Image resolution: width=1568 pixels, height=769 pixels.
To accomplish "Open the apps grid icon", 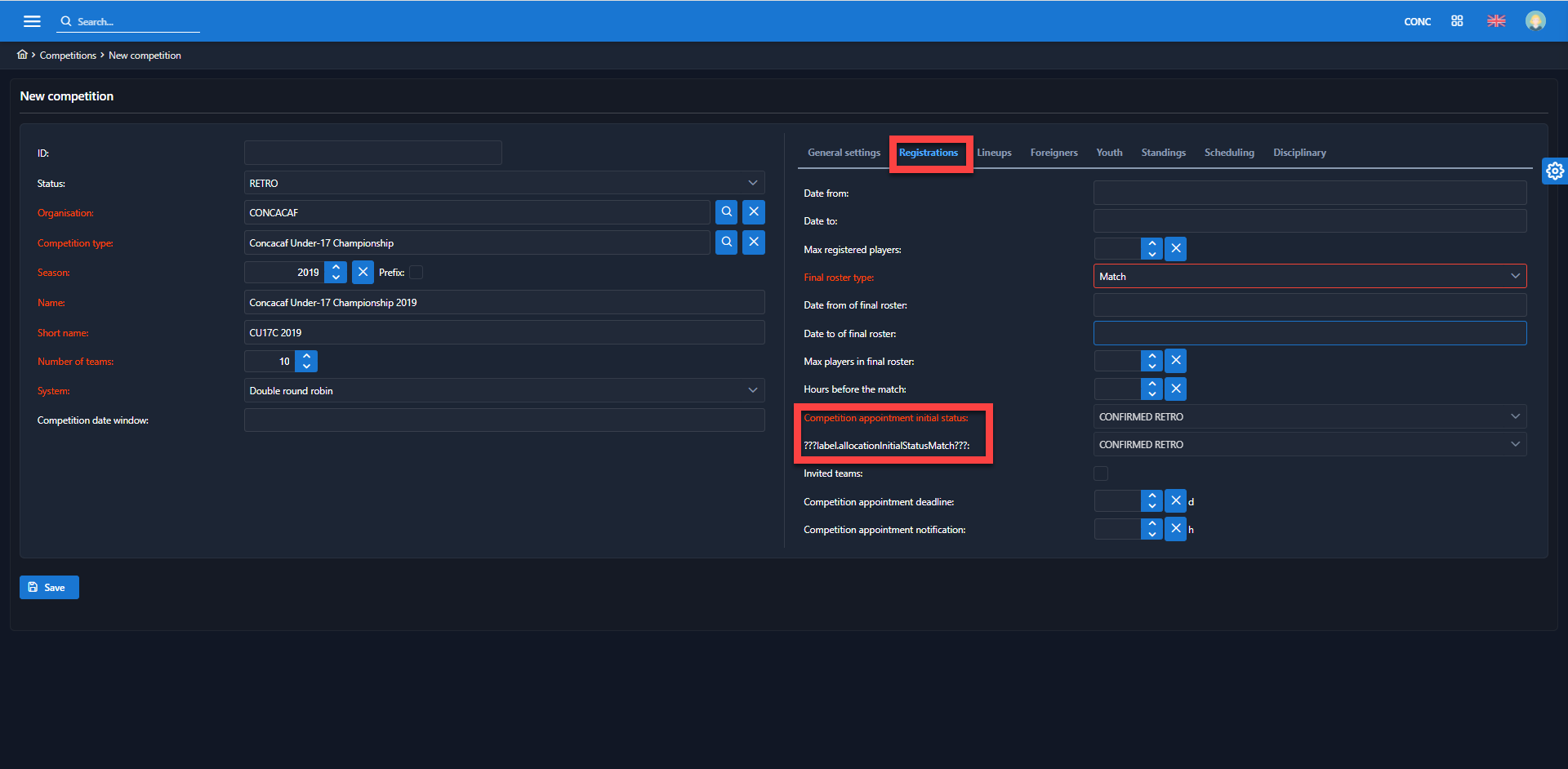I will 1457,21.
